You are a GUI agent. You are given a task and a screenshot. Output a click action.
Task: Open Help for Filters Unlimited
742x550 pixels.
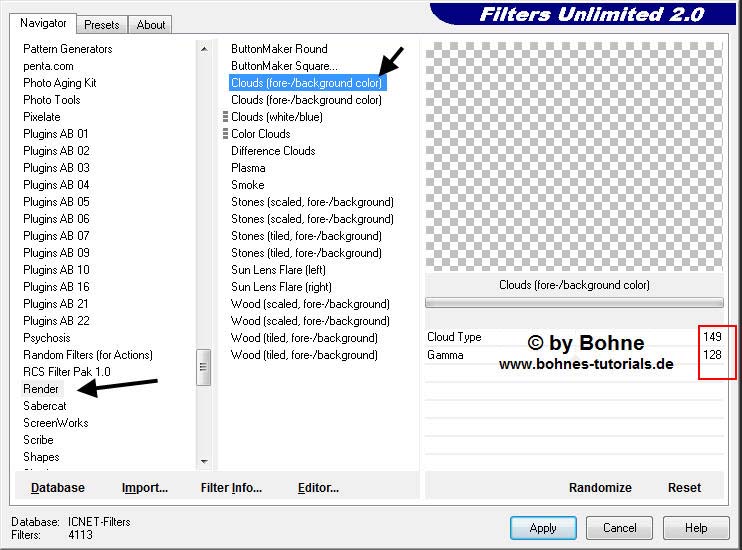point(696,528)
